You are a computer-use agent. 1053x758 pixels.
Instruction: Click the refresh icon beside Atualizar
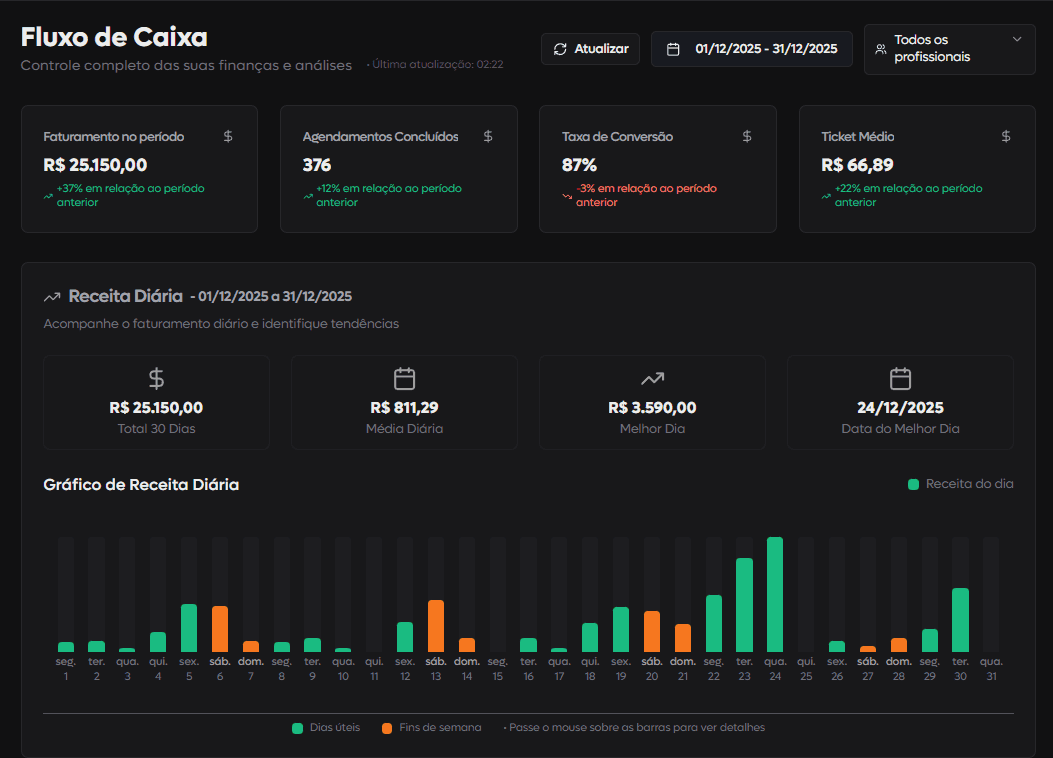coord(561,48)
